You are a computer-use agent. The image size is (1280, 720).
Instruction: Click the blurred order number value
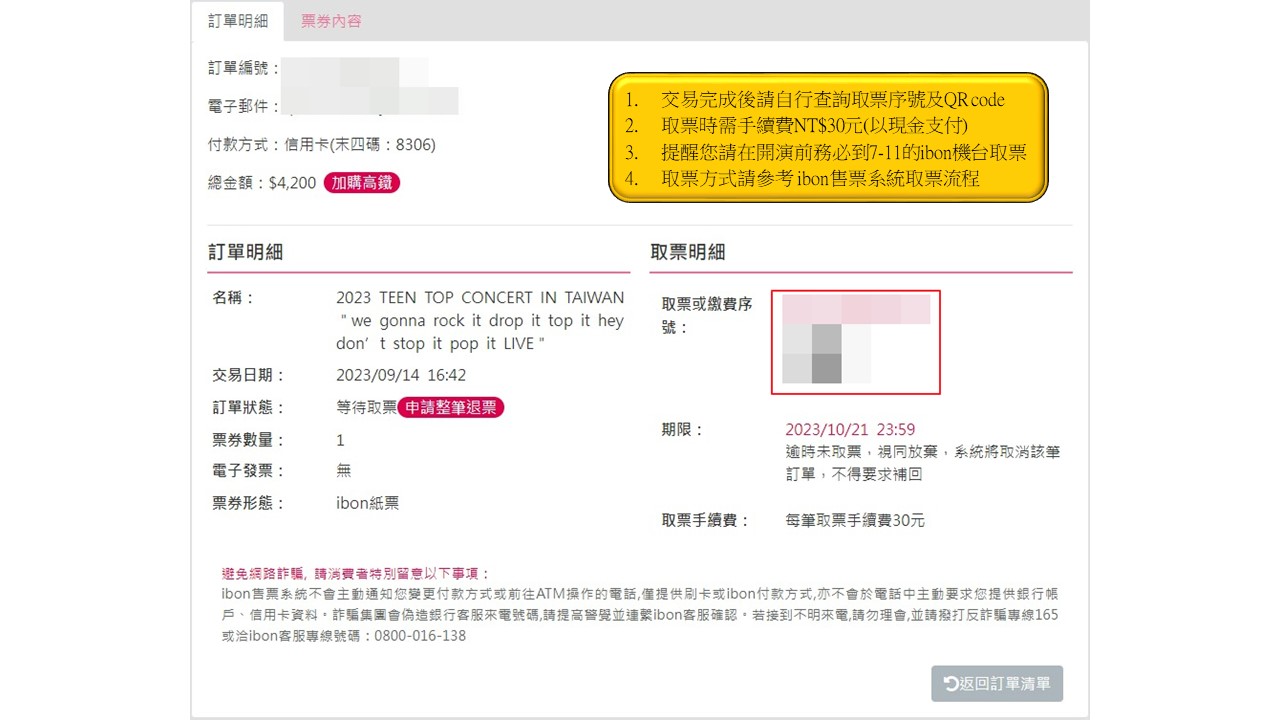click(x=355, y=68)
